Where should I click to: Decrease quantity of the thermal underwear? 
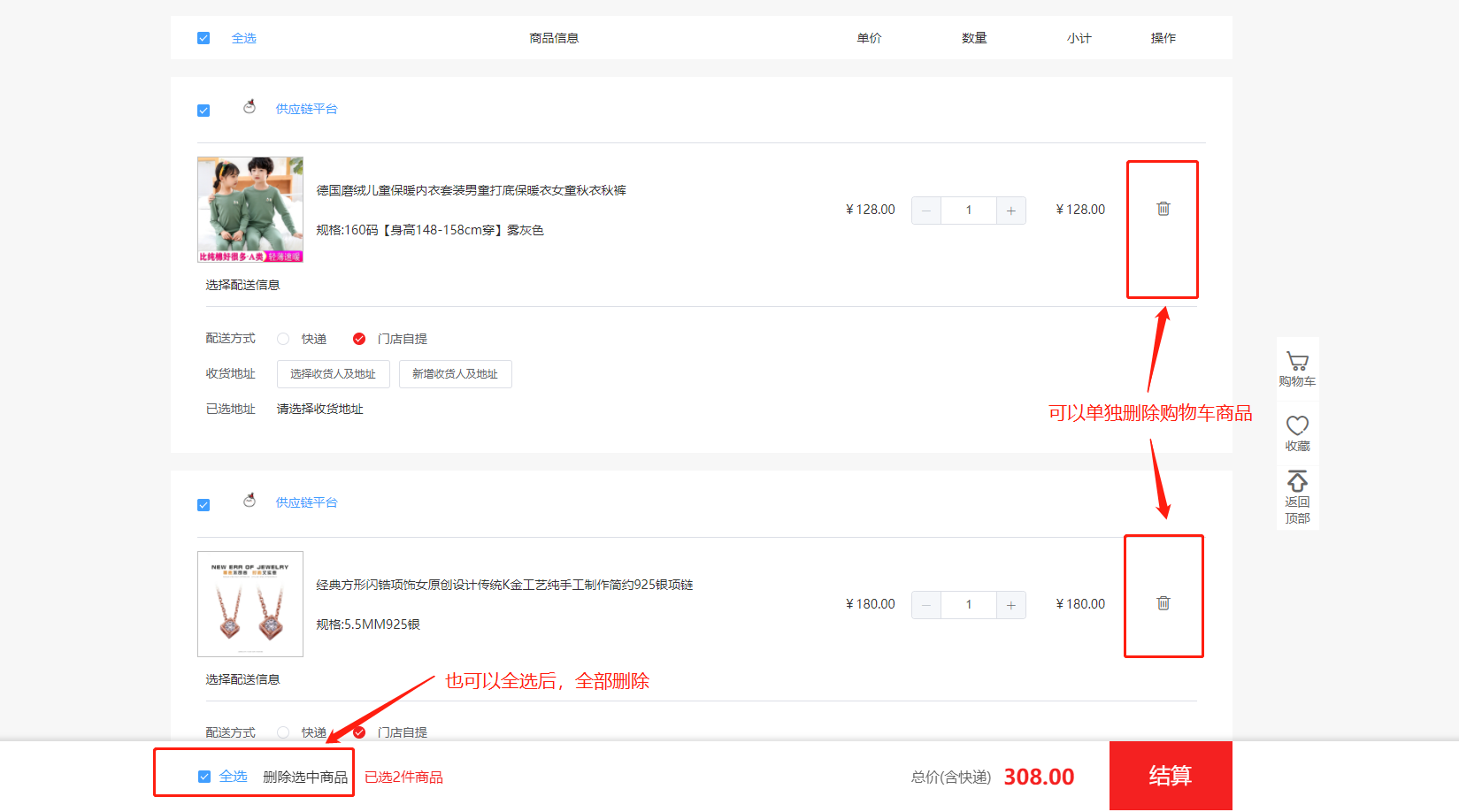pos(926,211)
